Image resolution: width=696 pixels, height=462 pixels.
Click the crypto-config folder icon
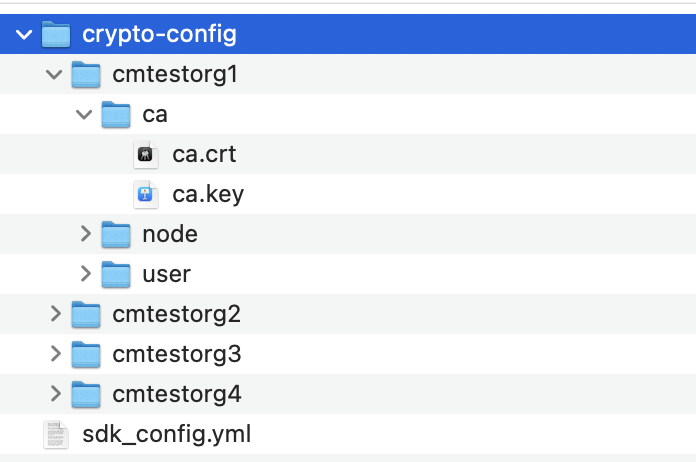tap(56, 35)
